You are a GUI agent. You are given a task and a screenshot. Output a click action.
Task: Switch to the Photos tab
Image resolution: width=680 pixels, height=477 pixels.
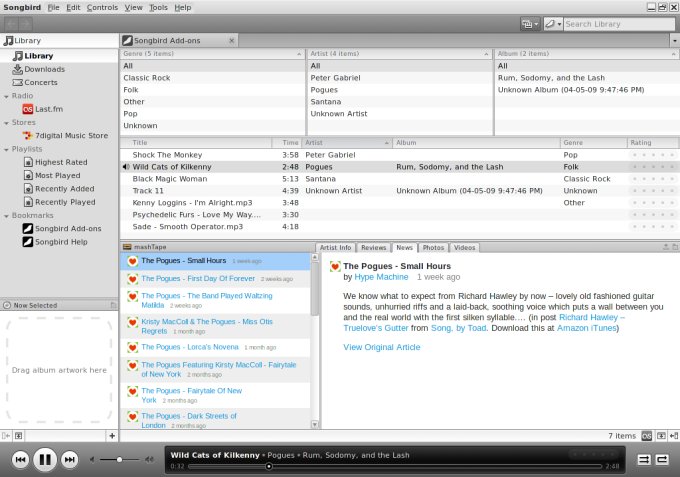(x=433, y=247)
